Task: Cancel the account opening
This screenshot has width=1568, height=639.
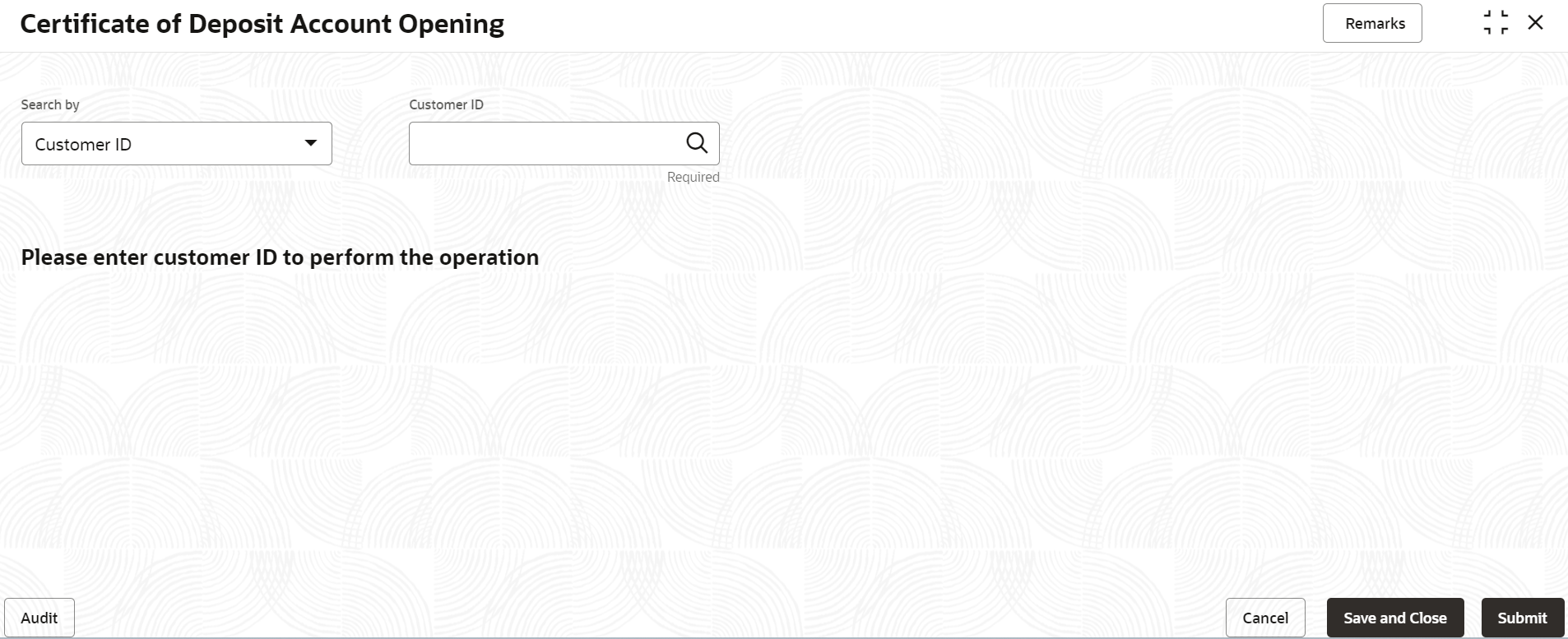Action: (x=1264, y=618)
